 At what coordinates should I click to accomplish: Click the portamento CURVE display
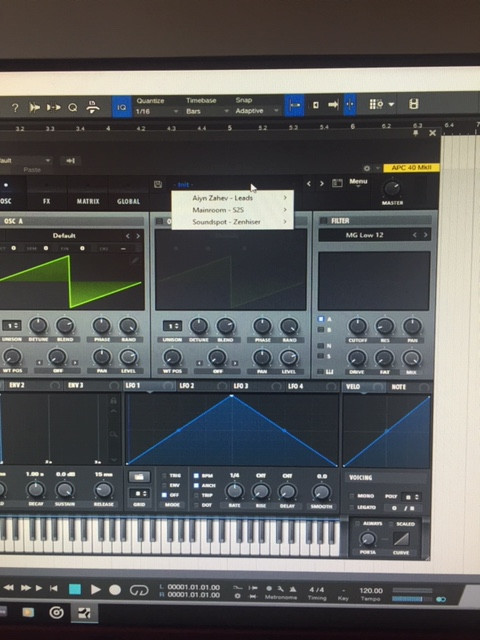tap(401, 539)
